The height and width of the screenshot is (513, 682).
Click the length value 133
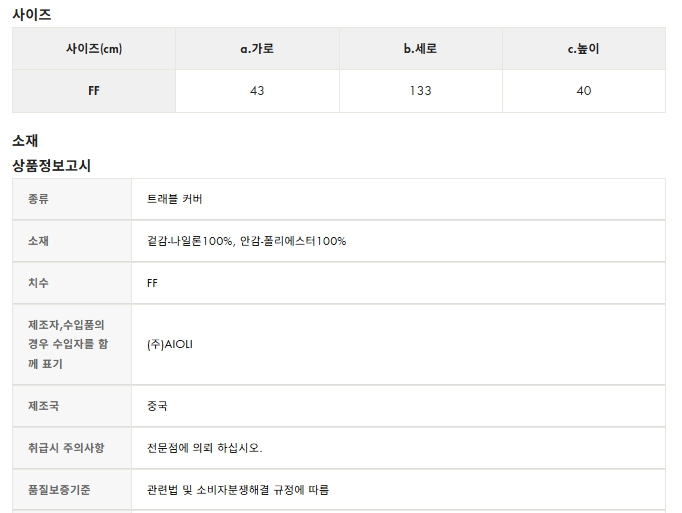[x=421, y=91]
